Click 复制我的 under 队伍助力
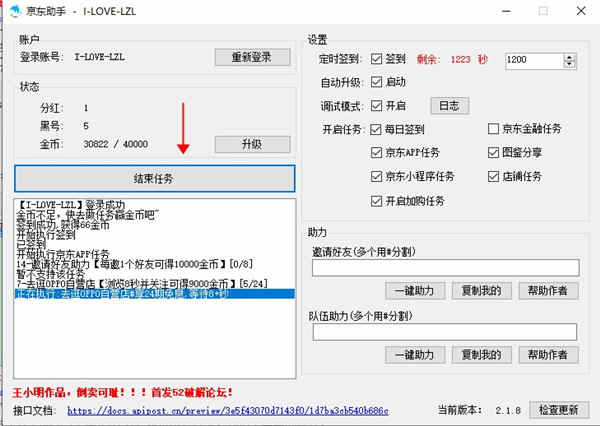 click(x=481, y=355)
